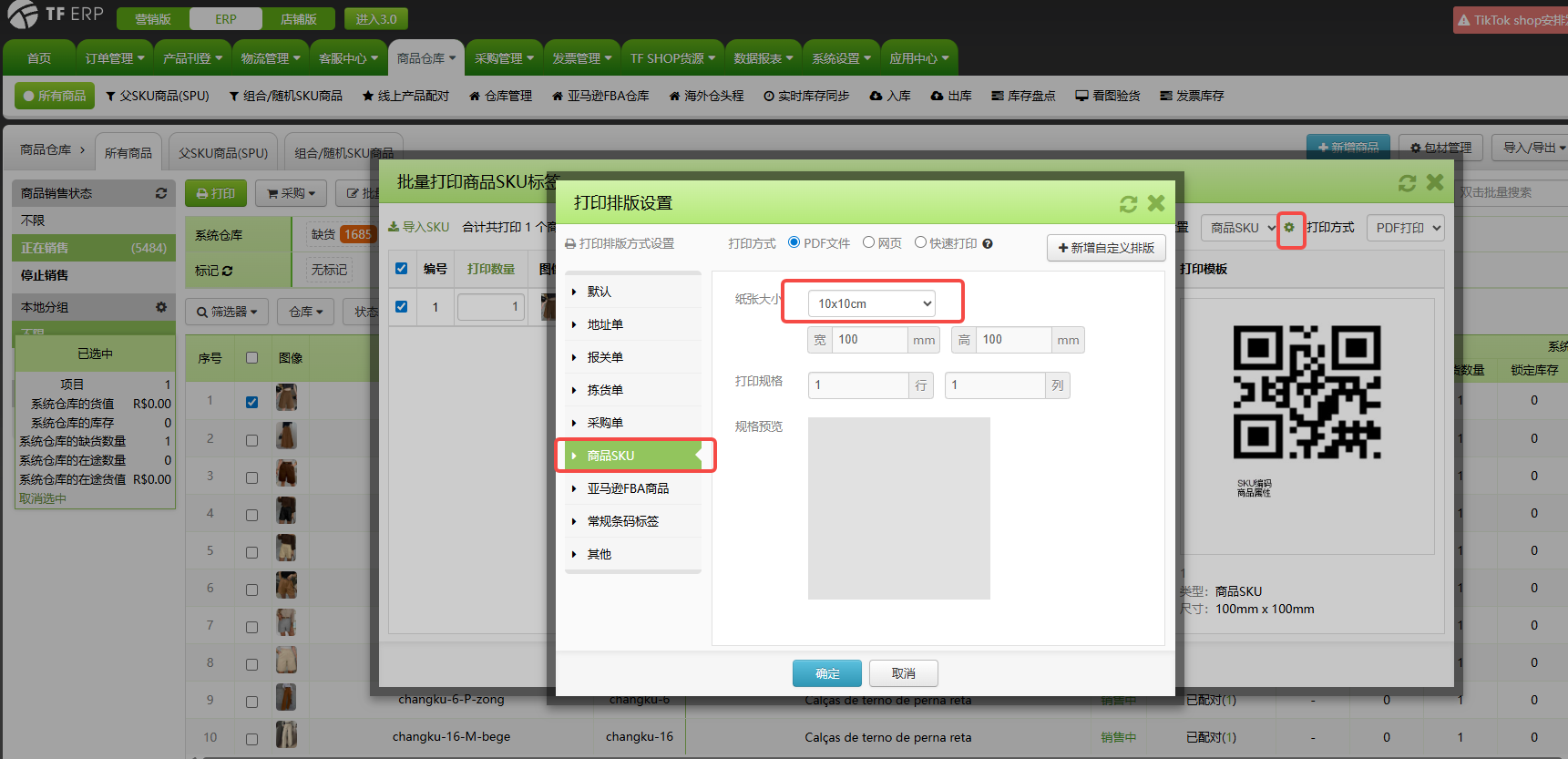Open 库存盘点 in the toolbar

[1023, 96]
